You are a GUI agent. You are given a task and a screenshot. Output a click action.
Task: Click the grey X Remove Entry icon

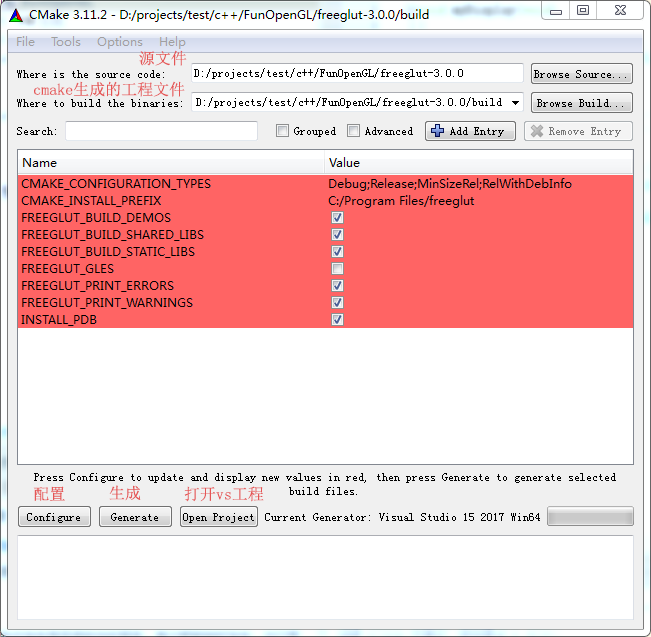536,131
